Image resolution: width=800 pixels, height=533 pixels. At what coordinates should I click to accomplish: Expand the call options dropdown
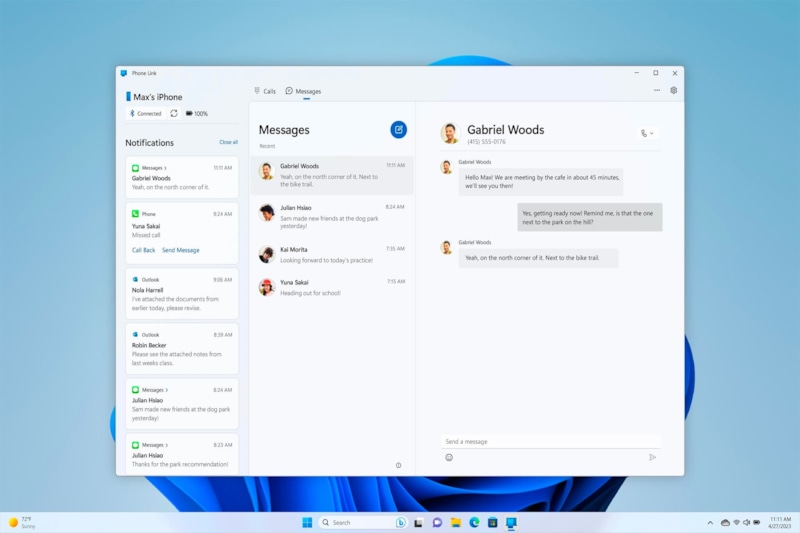[x=647, y=133]
